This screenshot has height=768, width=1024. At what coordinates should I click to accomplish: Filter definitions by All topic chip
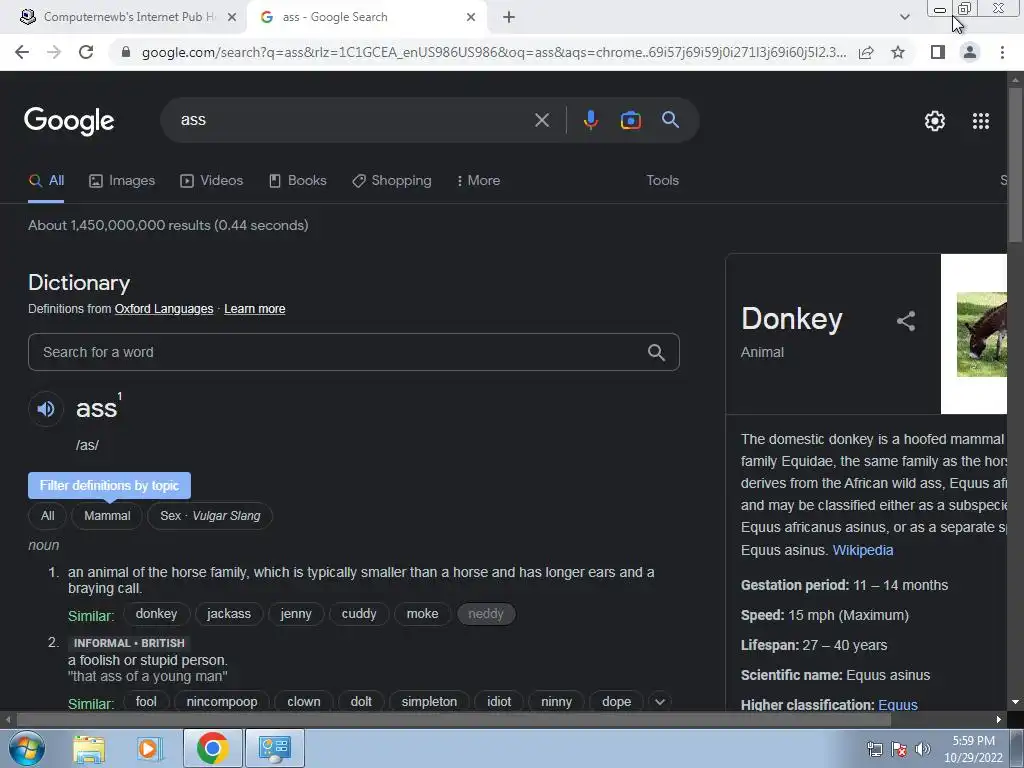coord(48,516)
